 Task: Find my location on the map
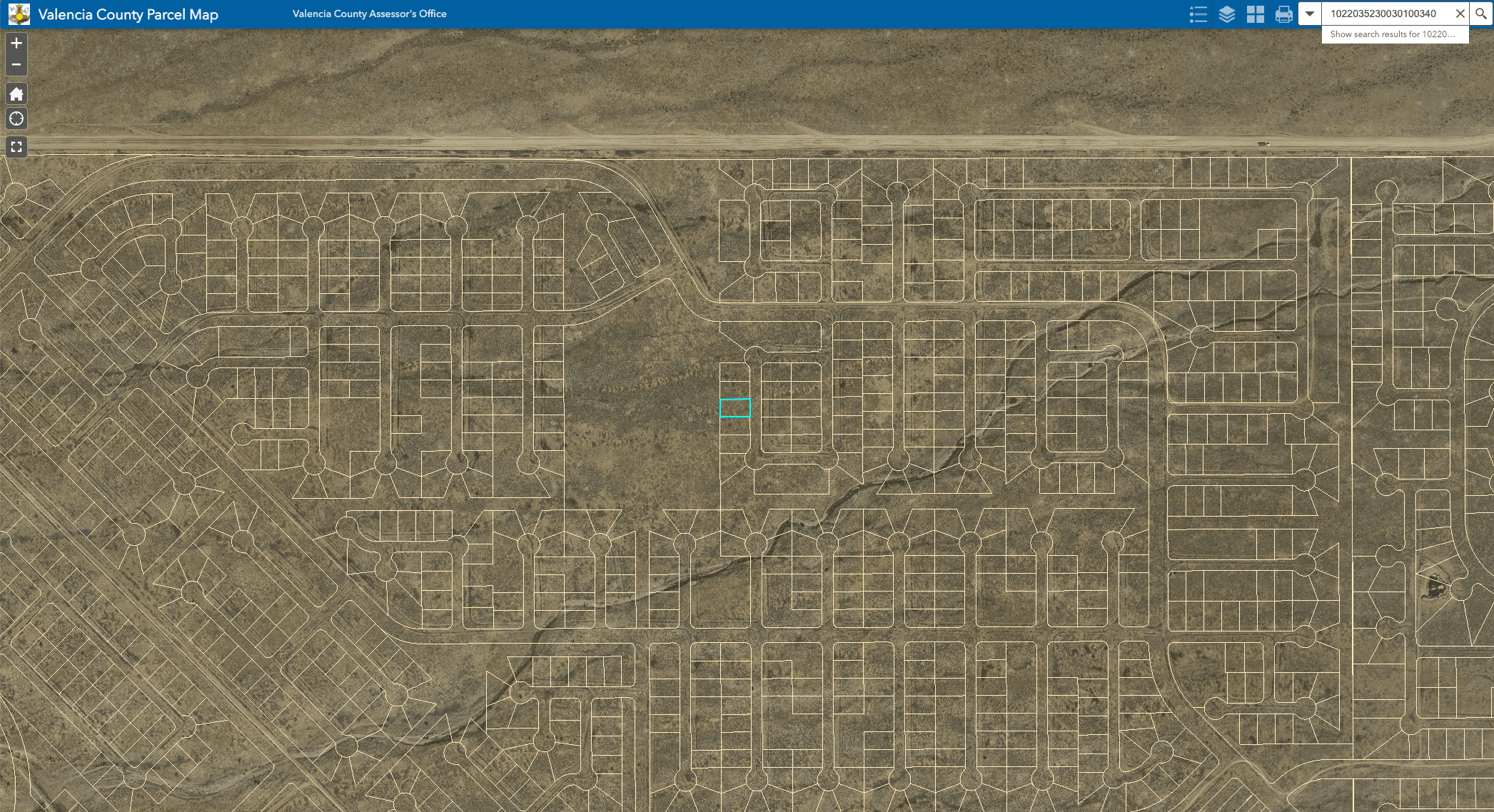pos(16,119)
